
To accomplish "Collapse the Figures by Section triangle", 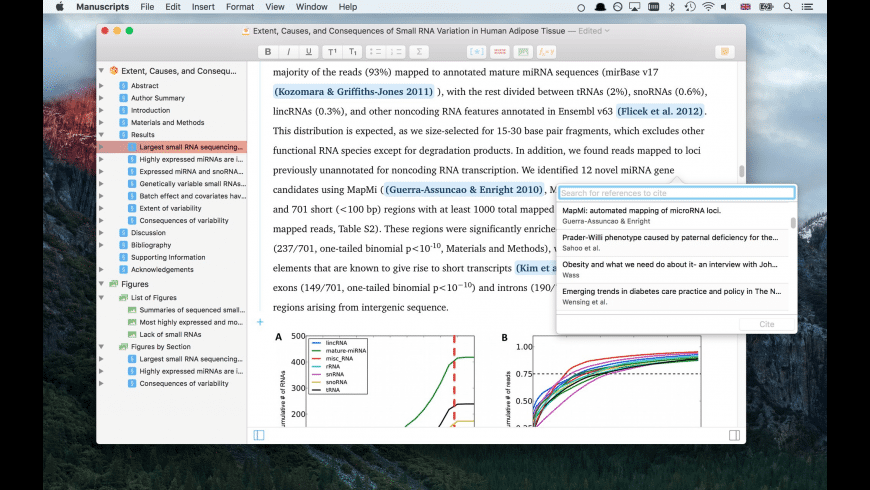I will pyautogui.click(x=102, y=346).
